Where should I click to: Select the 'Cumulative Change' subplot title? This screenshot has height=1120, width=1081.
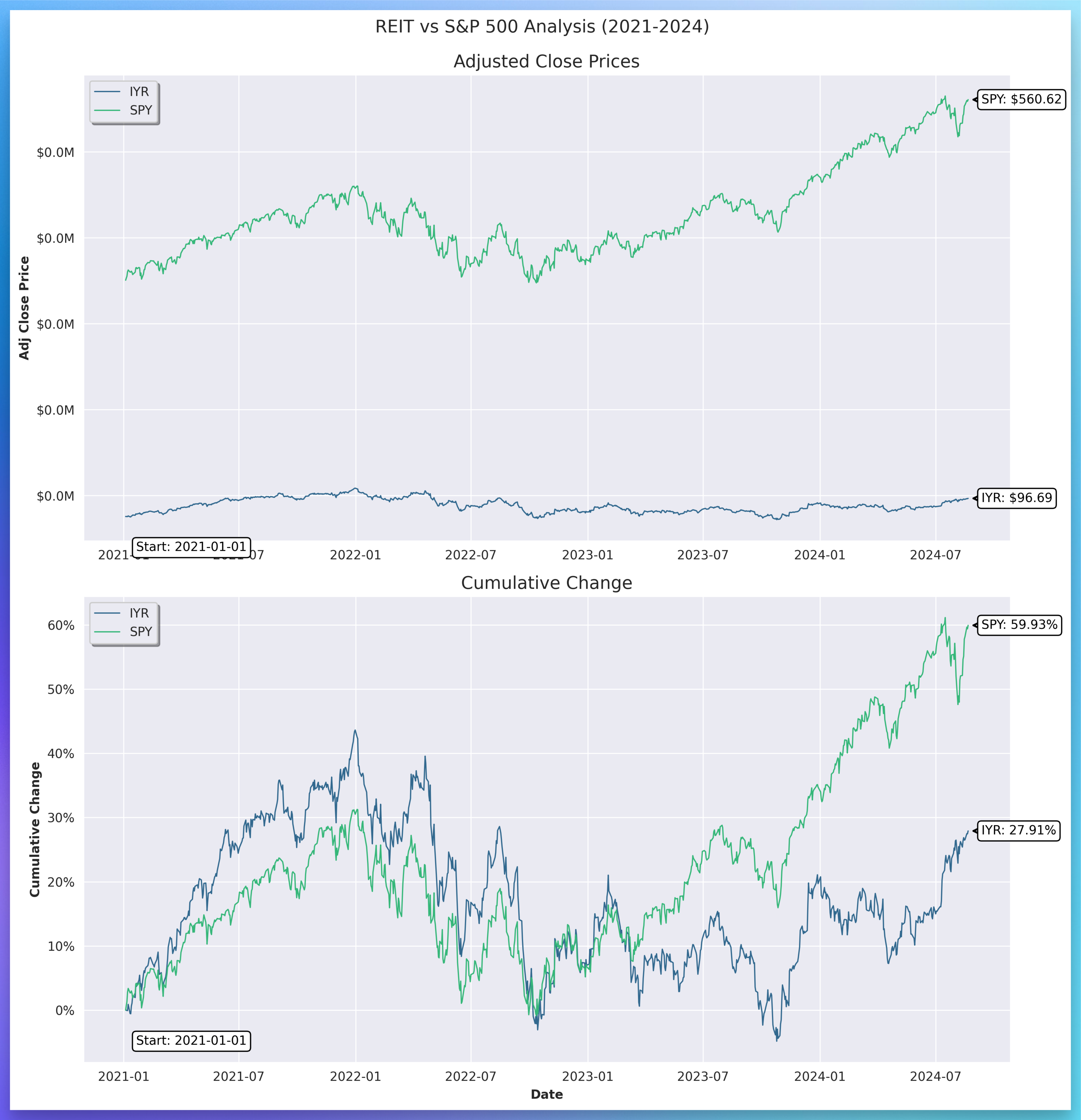[x=546, y=583]
